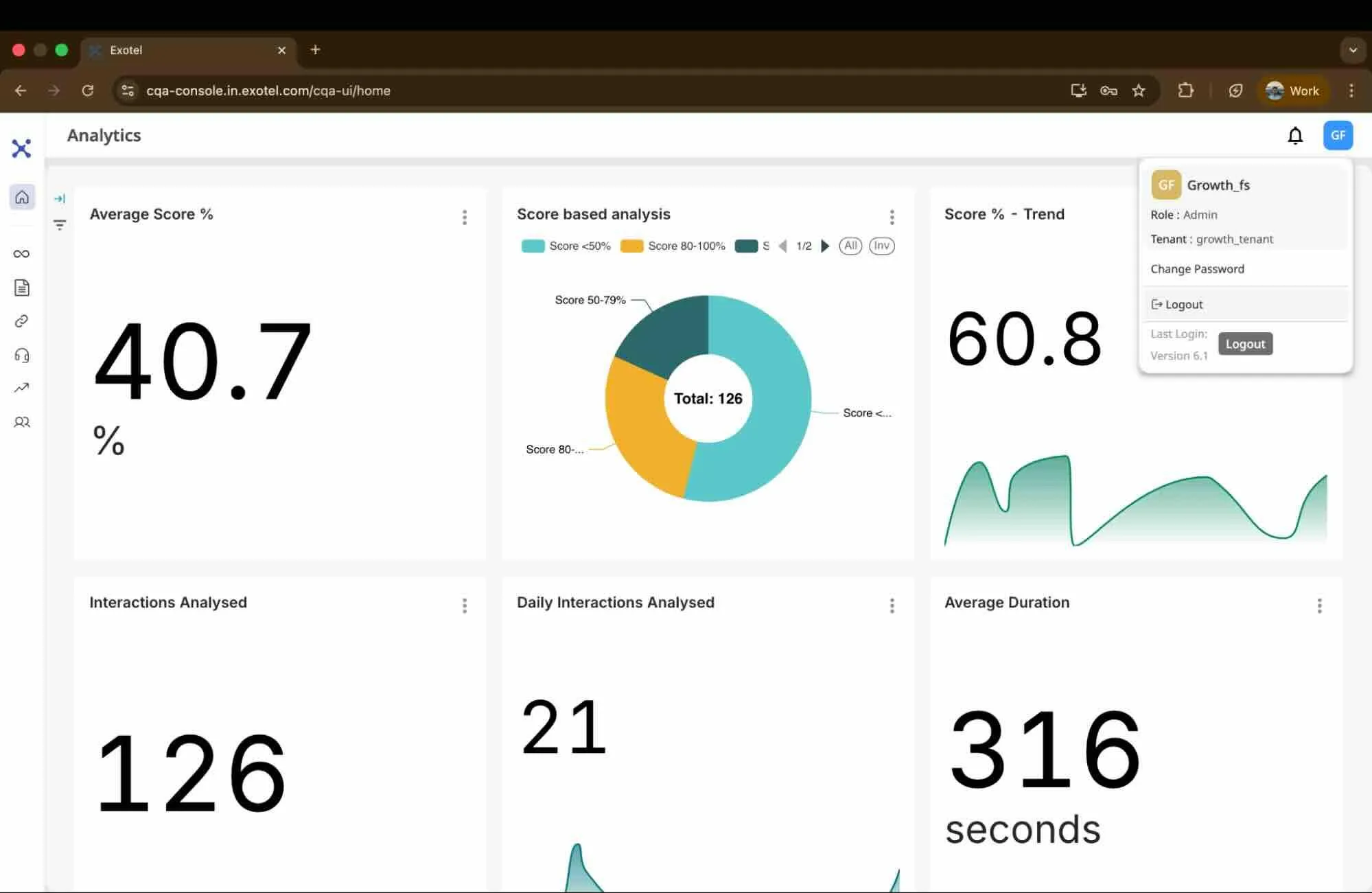Image resolution: width=1372 pixels, height=893 pixels.
Task: Open the headset agent sidebar icon
Action: coord(22,355)
